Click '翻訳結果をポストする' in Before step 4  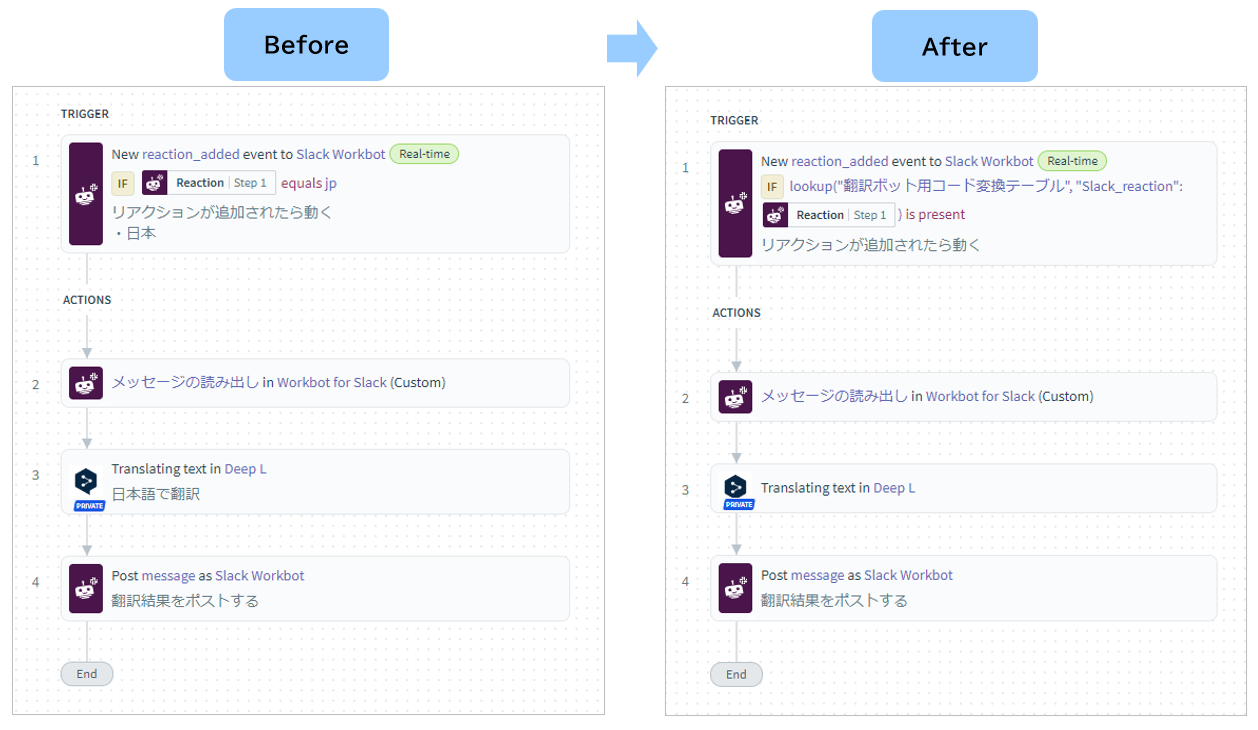coord(185,601)
